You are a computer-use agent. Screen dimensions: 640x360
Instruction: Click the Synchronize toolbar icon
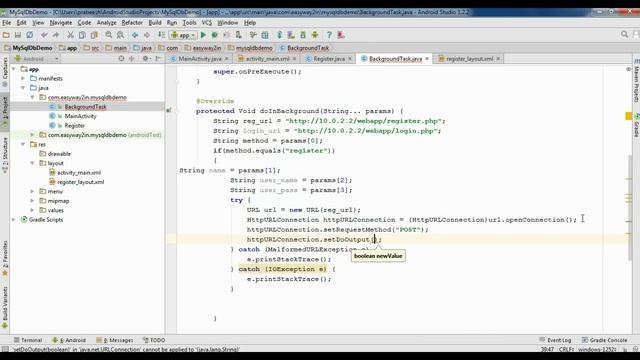click(29, 35)
